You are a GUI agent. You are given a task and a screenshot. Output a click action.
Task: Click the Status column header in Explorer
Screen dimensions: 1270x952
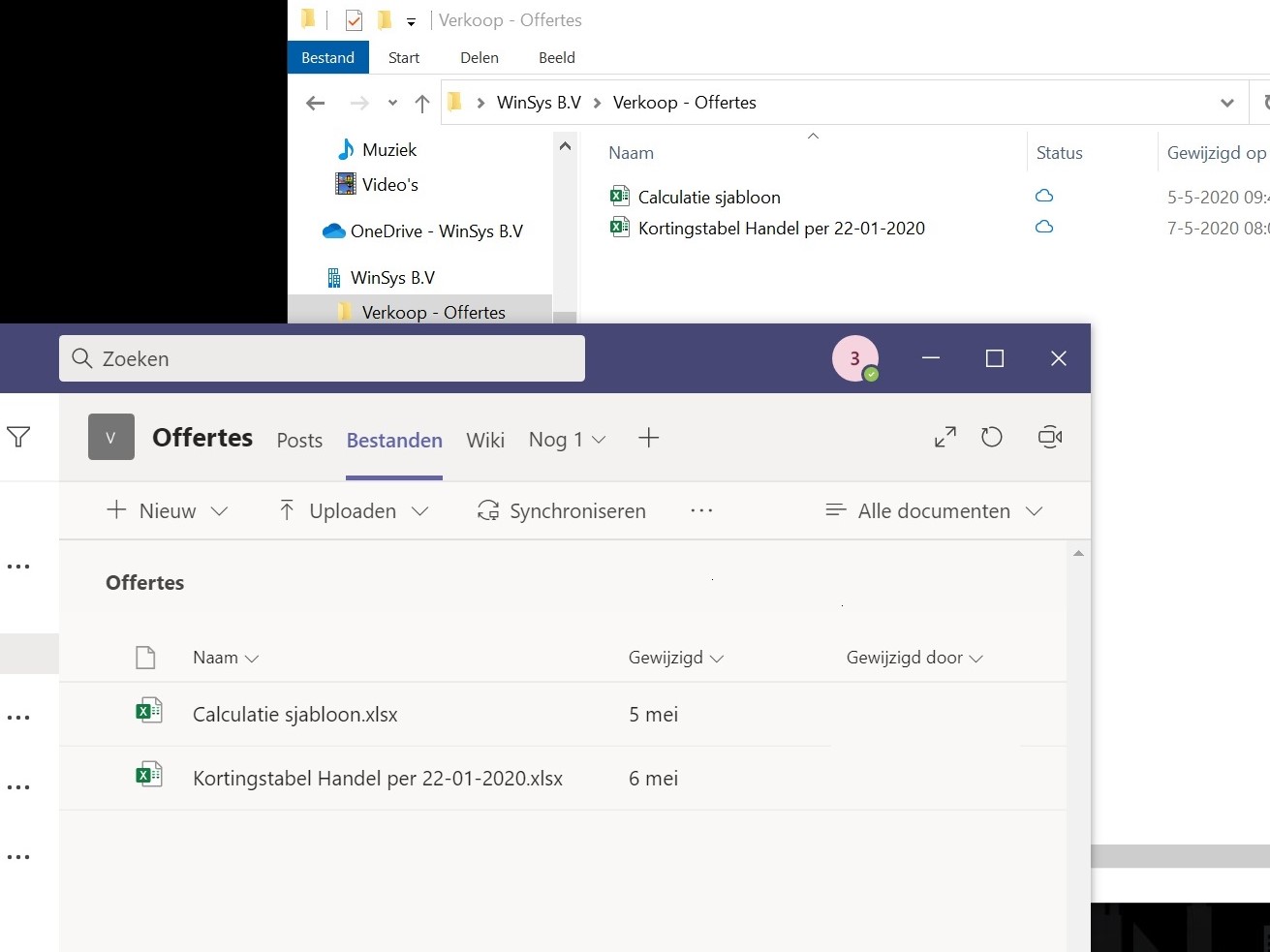click(1060, 153)
